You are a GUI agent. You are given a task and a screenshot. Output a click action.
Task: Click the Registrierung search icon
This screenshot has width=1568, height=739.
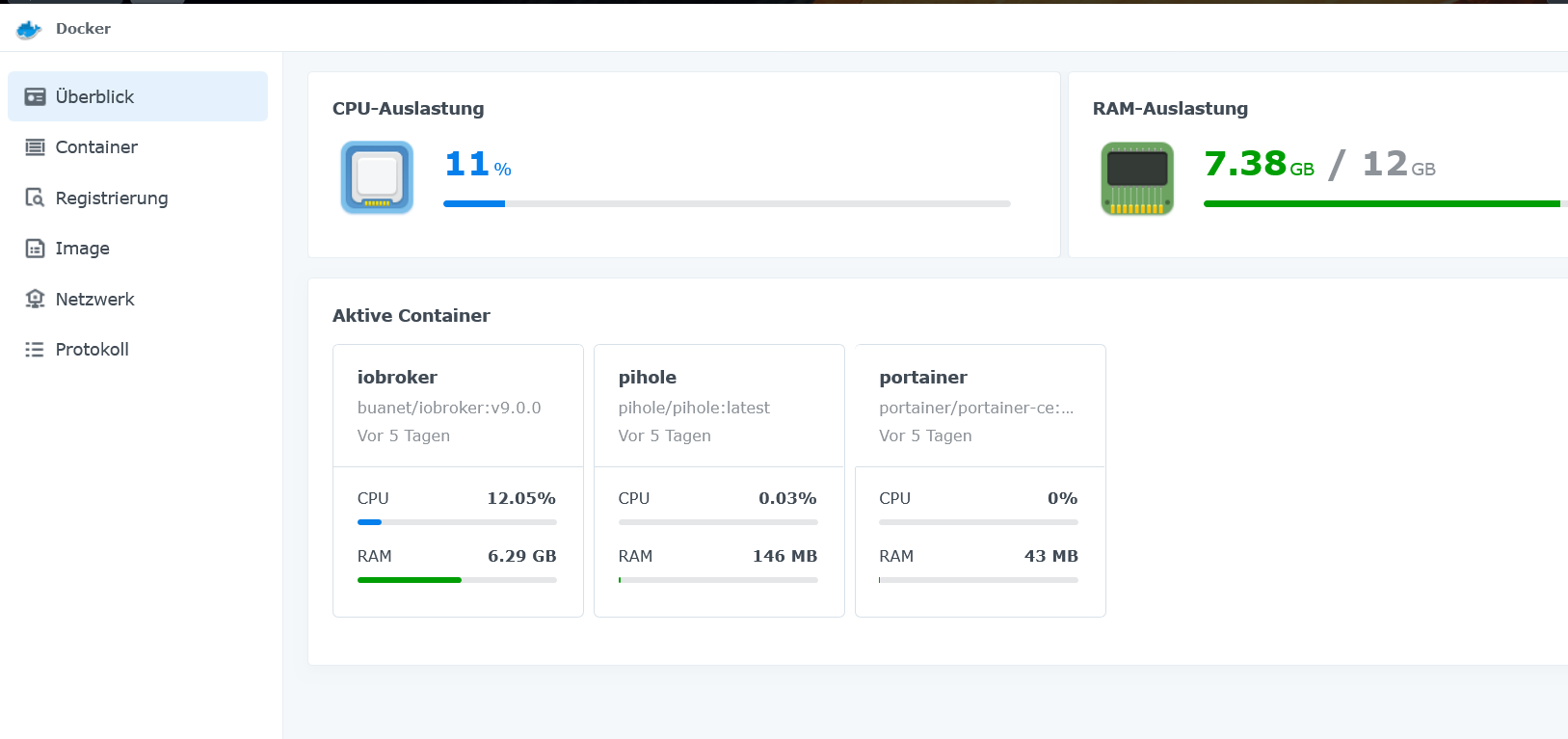pos(35,198)
